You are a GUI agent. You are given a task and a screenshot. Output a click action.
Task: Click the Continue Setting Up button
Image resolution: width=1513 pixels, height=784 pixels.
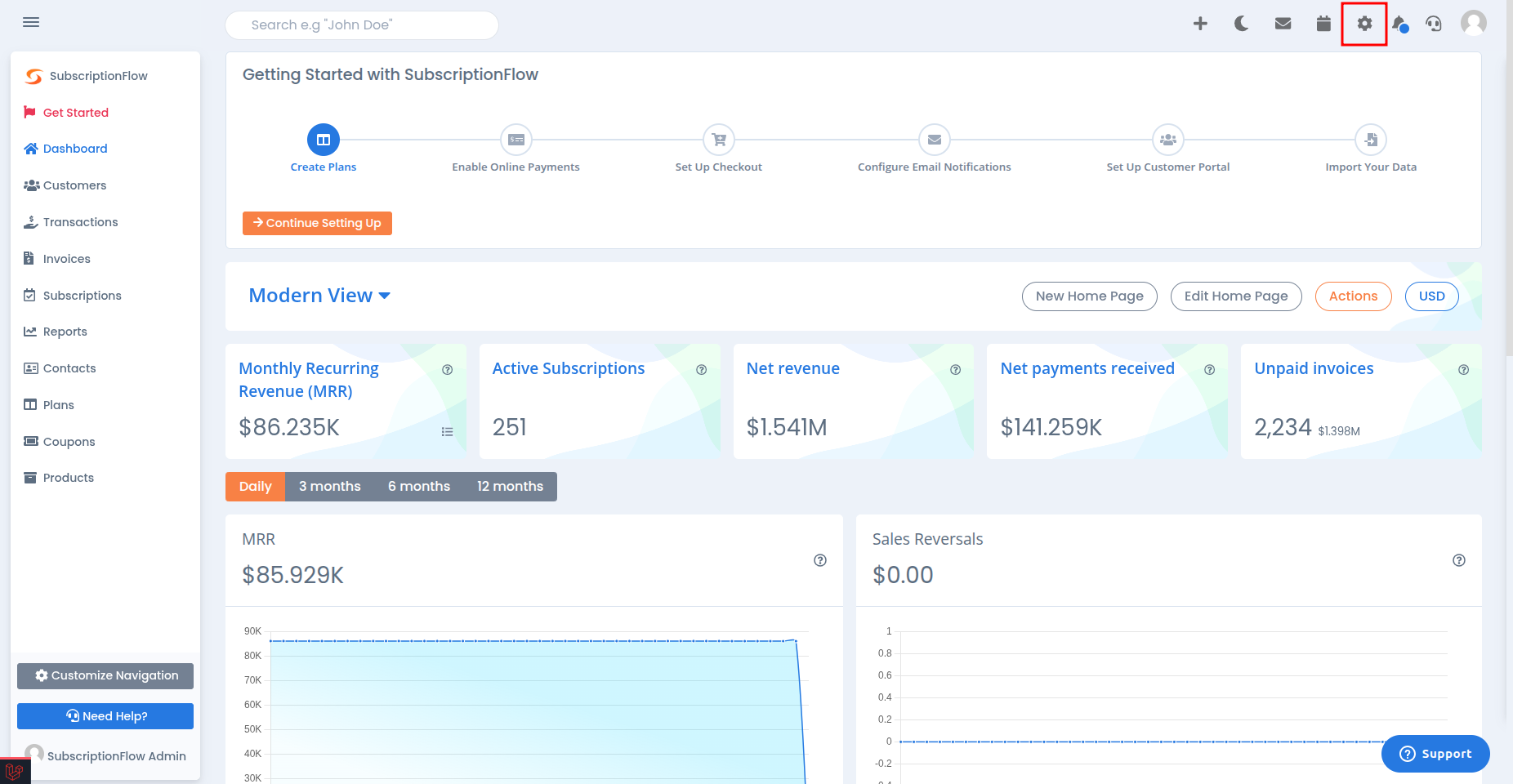[x=317, y=222]
